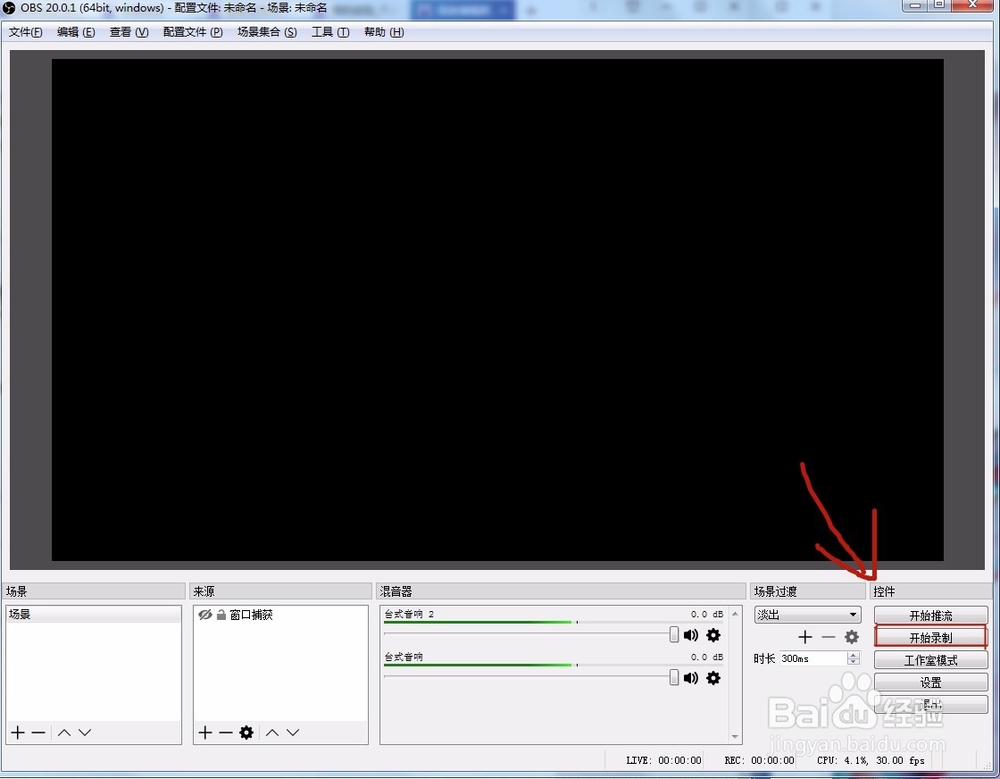Minimize the OBS window

point(915,5)
